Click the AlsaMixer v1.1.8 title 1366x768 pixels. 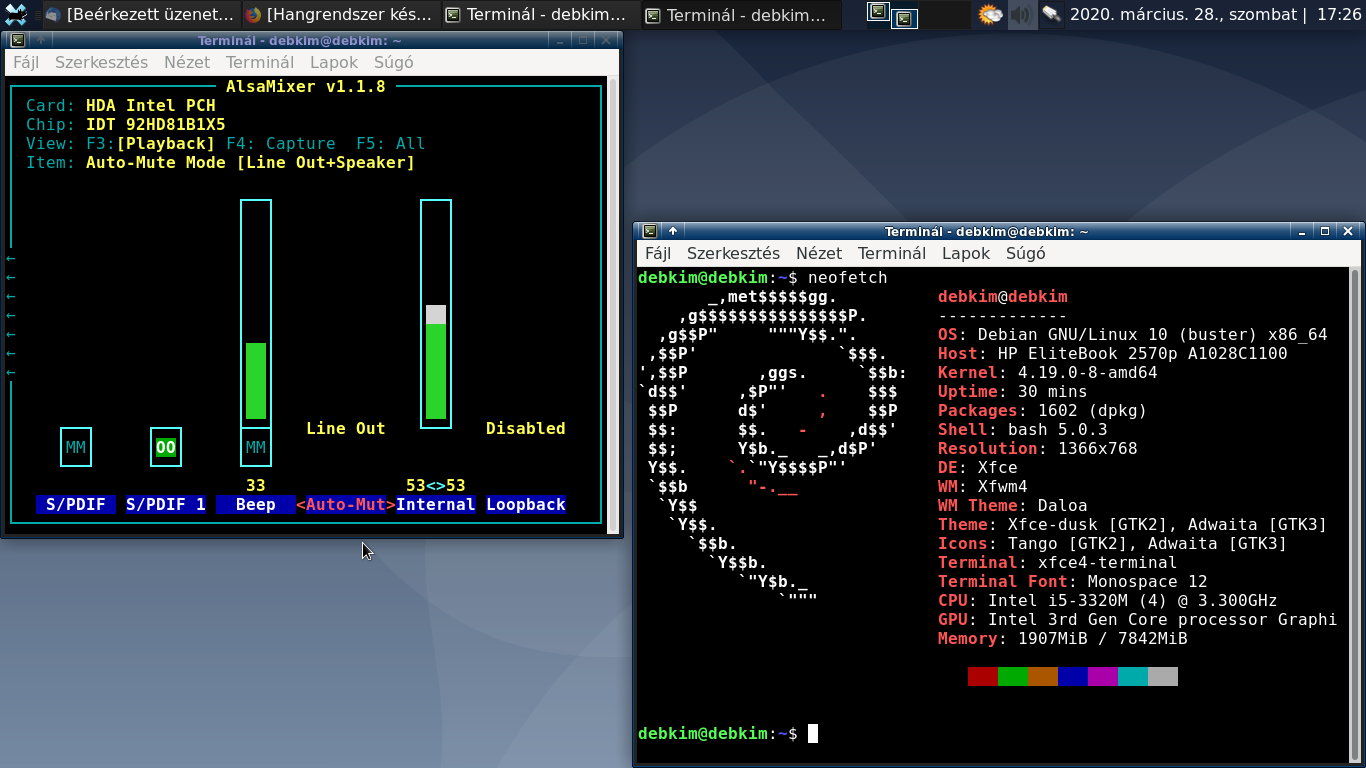tap(306, 86)
